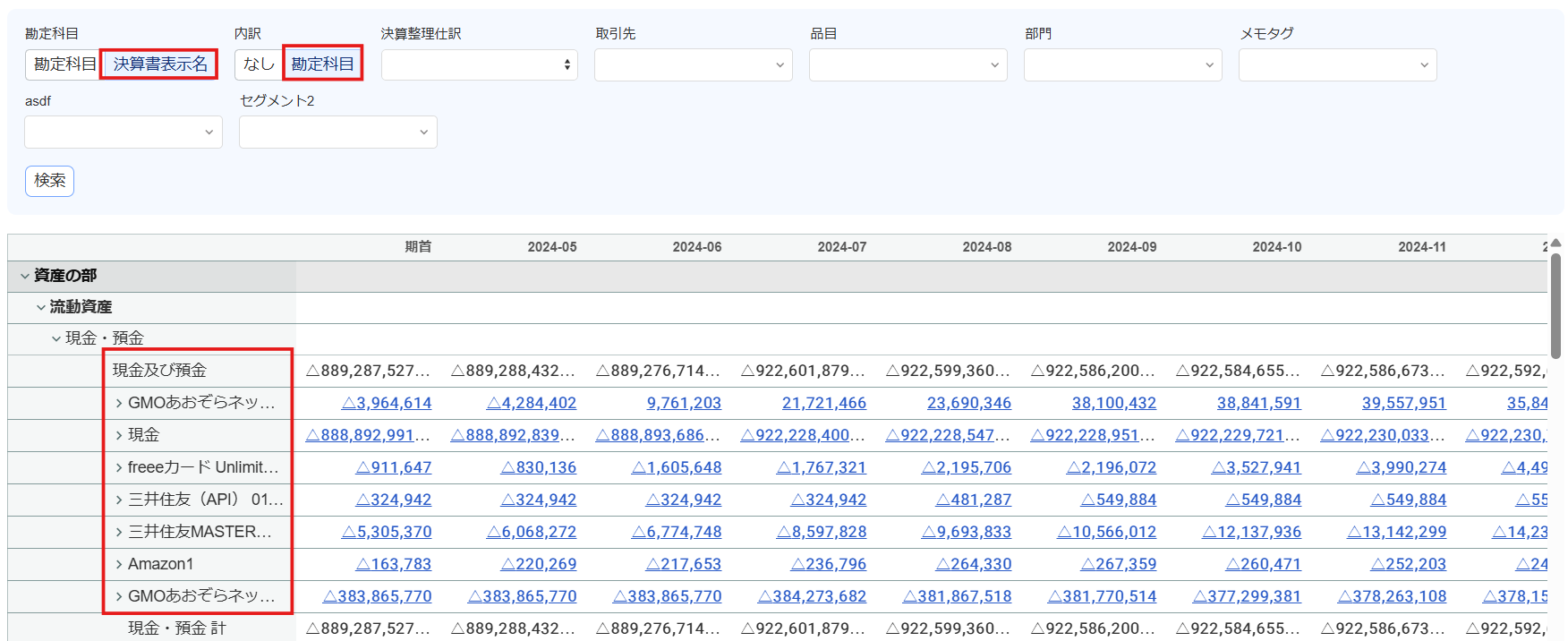Open the 決算整理仕訳 select box
This screenshot has height=641, width=1568.
pos(480,64)
